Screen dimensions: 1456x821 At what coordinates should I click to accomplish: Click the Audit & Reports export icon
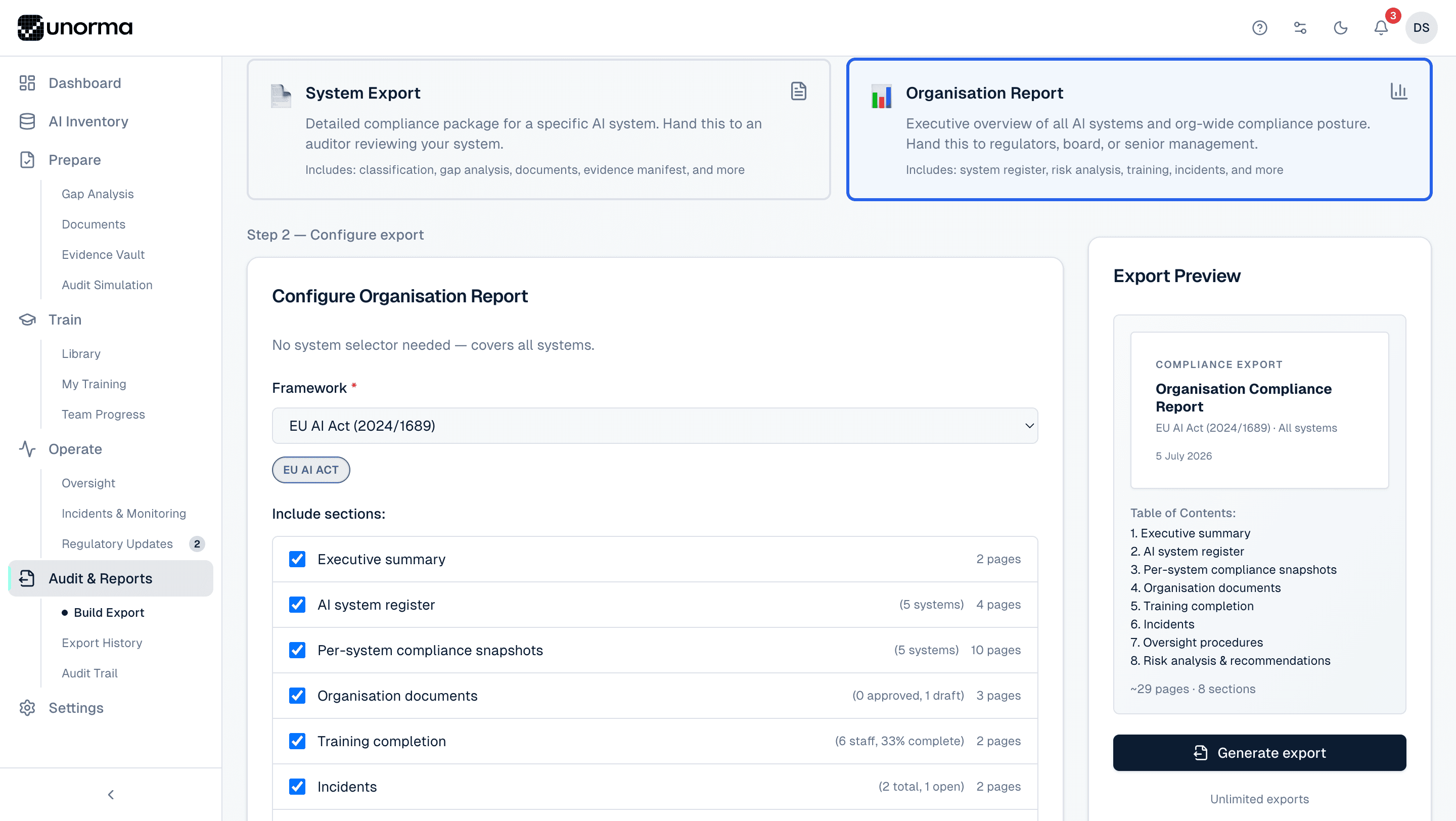[27, 579]
